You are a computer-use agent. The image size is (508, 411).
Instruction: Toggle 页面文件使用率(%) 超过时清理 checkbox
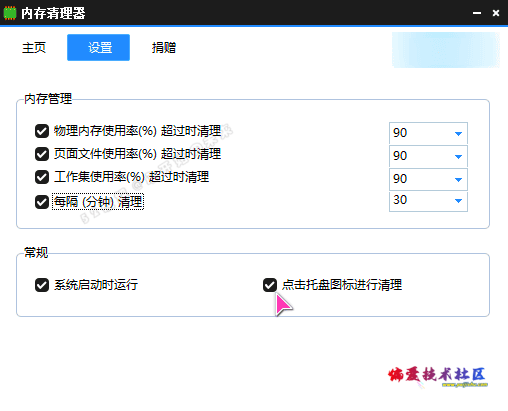coord(42,154)
